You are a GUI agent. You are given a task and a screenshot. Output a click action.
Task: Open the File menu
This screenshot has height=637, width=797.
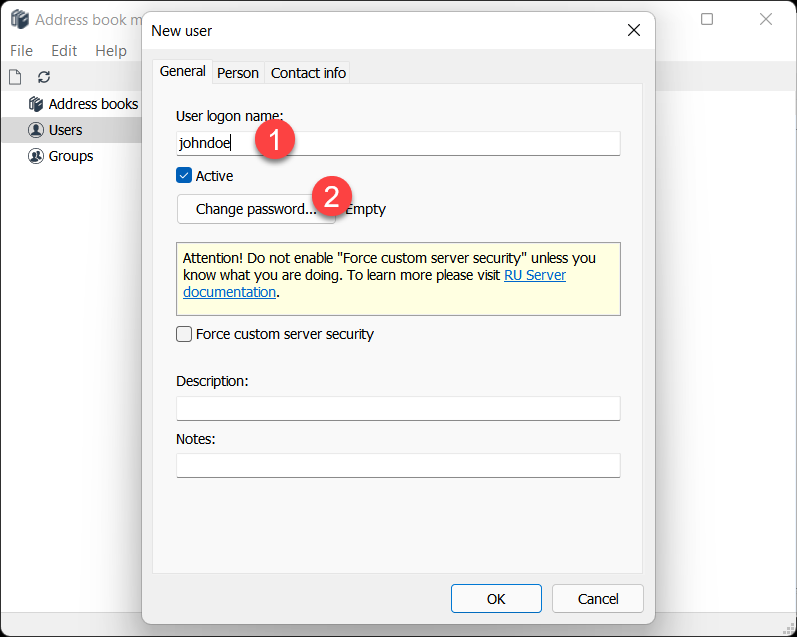click(x=21, y=51)
